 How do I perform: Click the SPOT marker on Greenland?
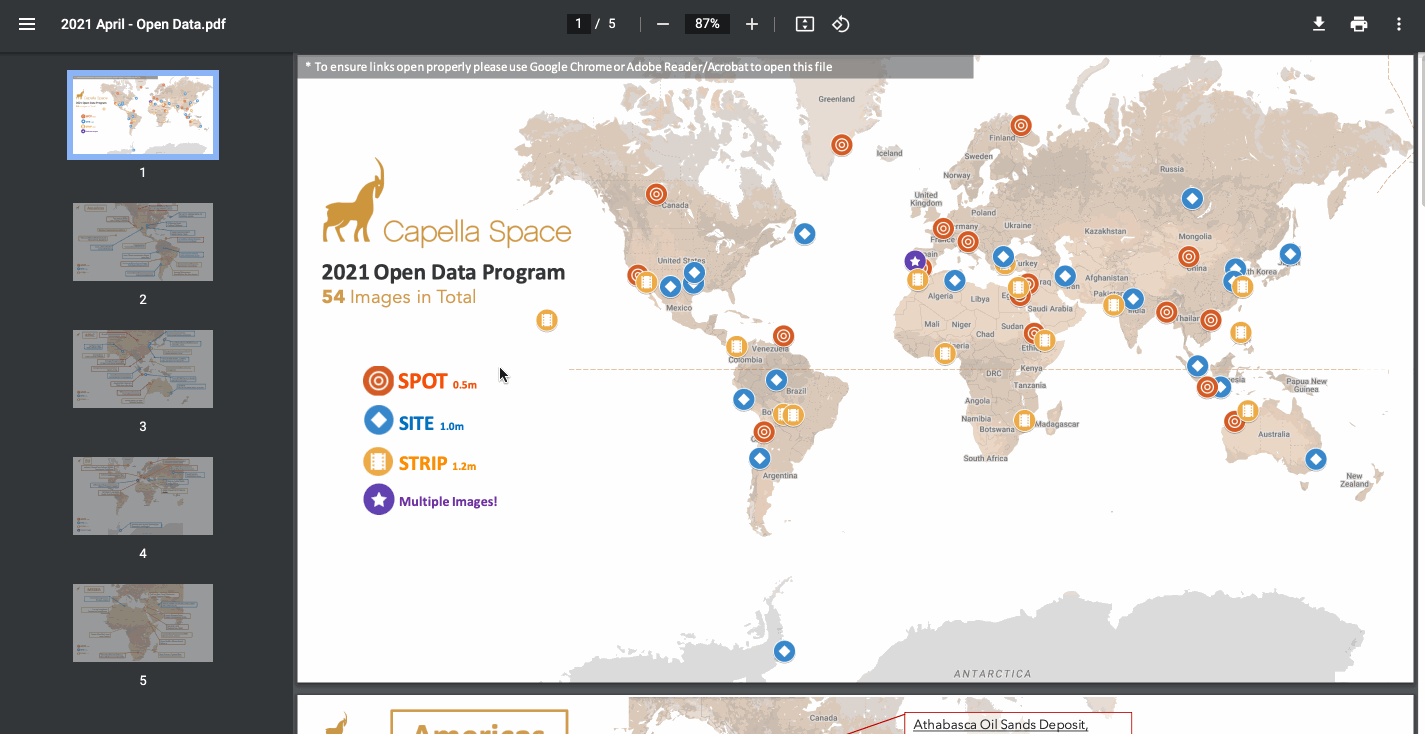pos(842,145)
